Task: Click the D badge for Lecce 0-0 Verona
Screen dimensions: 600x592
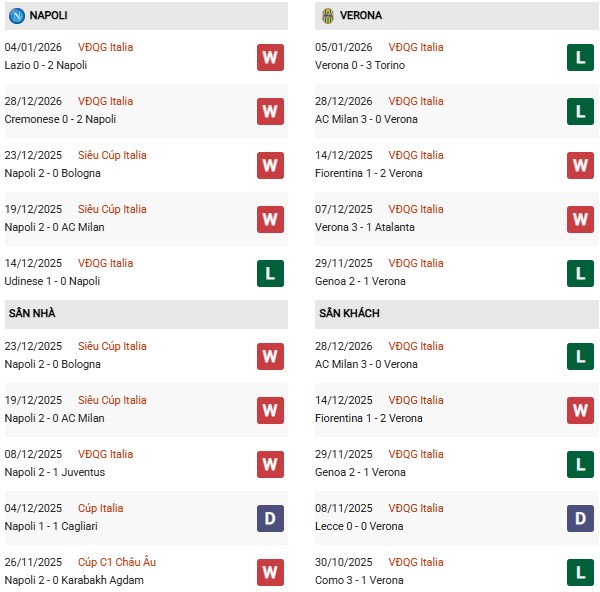Action: coord(580,518)
